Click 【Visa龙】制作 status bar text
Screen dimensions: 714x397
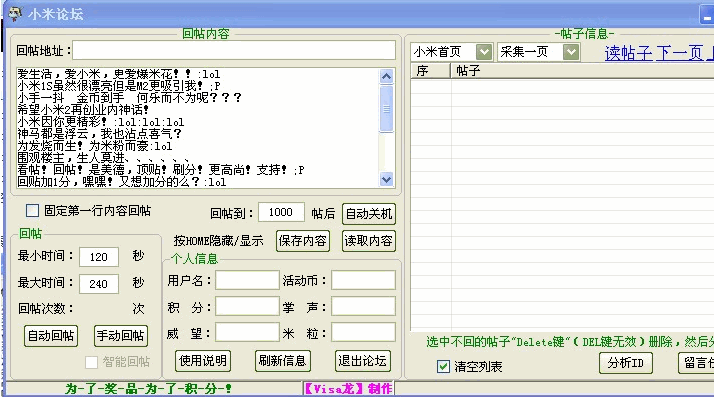[348, 388]
